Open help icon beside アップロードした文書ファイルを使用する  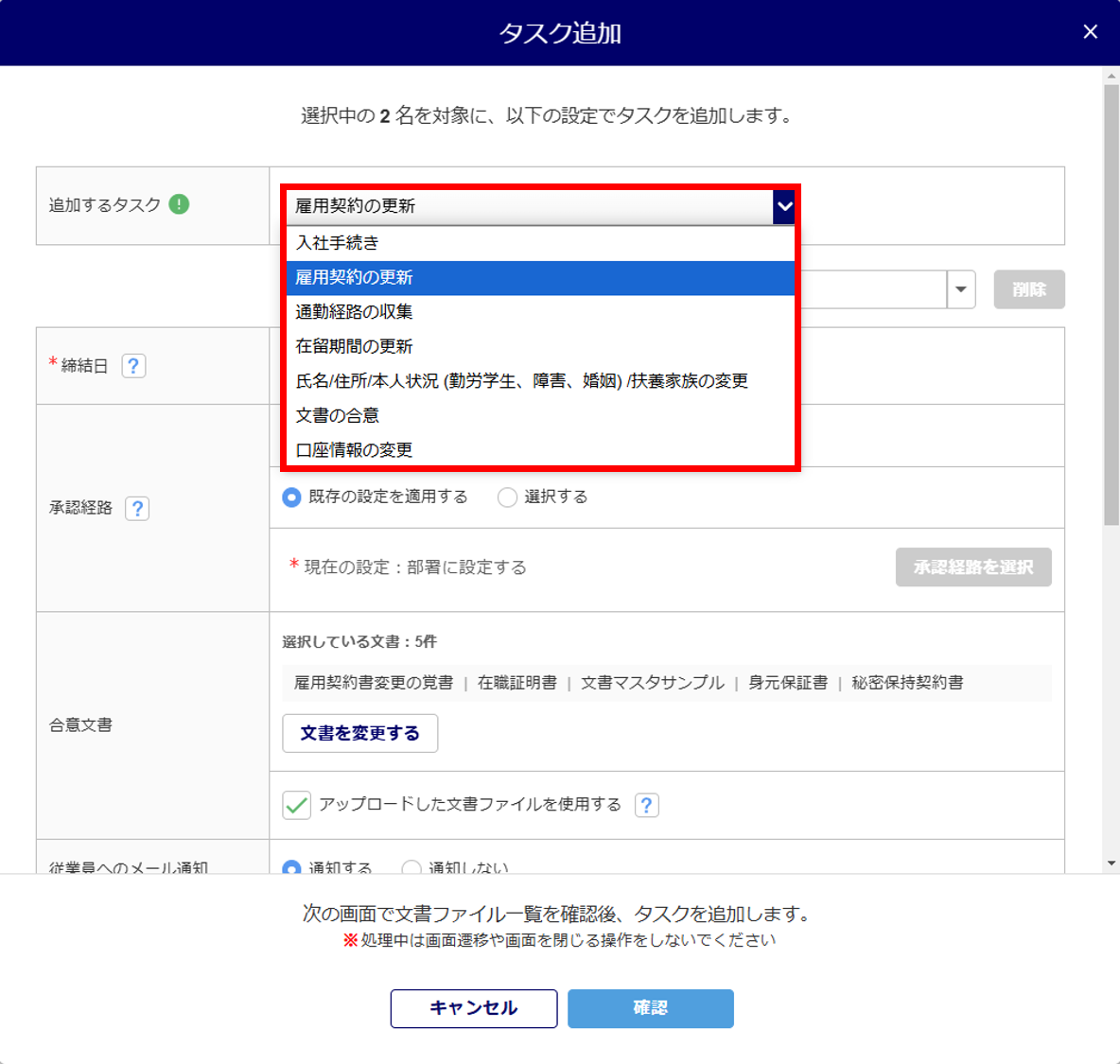(646, 805)
